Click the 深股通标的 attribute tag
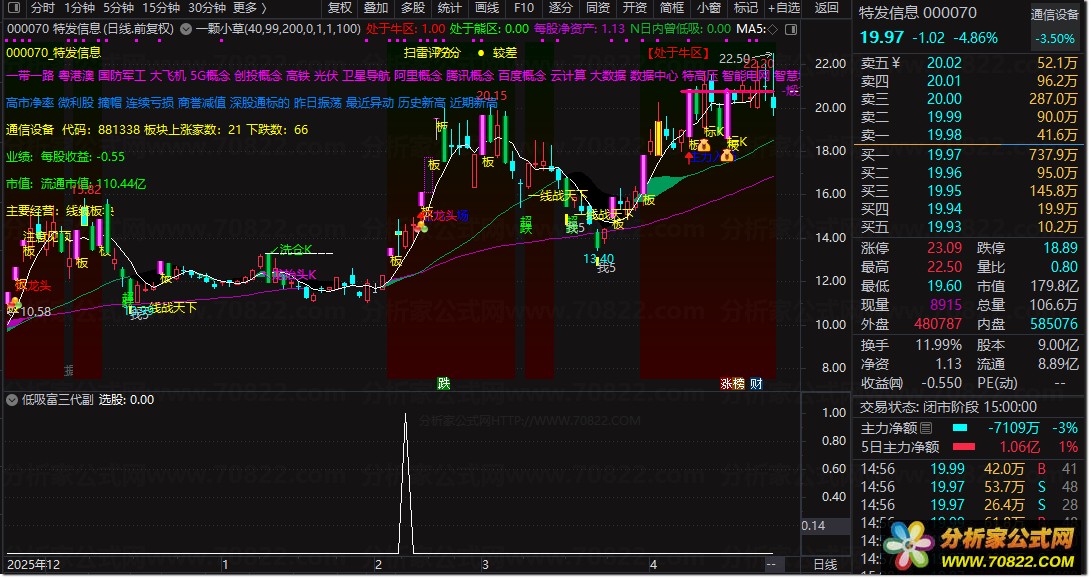This screenshot has height=578, width=1091. coord(259,103)
